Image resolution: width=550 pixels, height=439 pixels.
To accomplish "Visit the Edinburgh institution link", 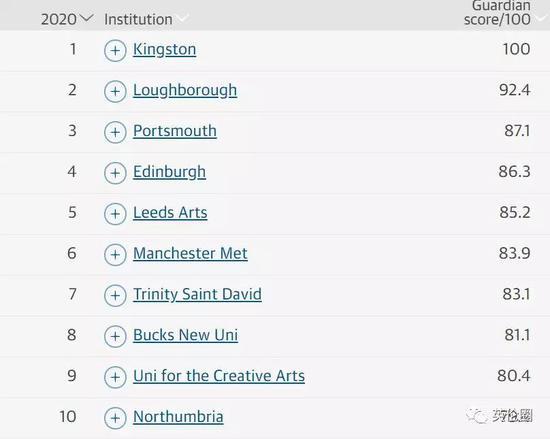I will point(169,172).
